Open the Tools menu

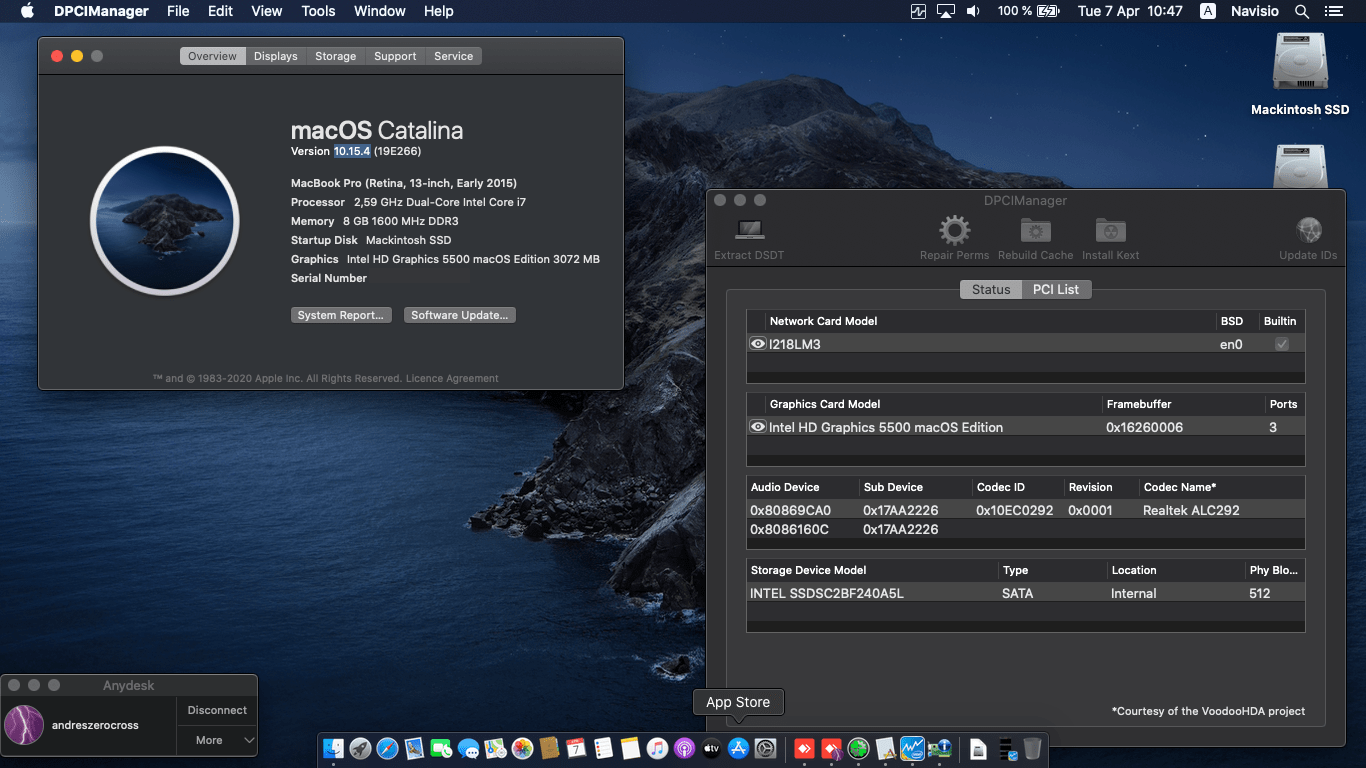(x=318, y=11)
